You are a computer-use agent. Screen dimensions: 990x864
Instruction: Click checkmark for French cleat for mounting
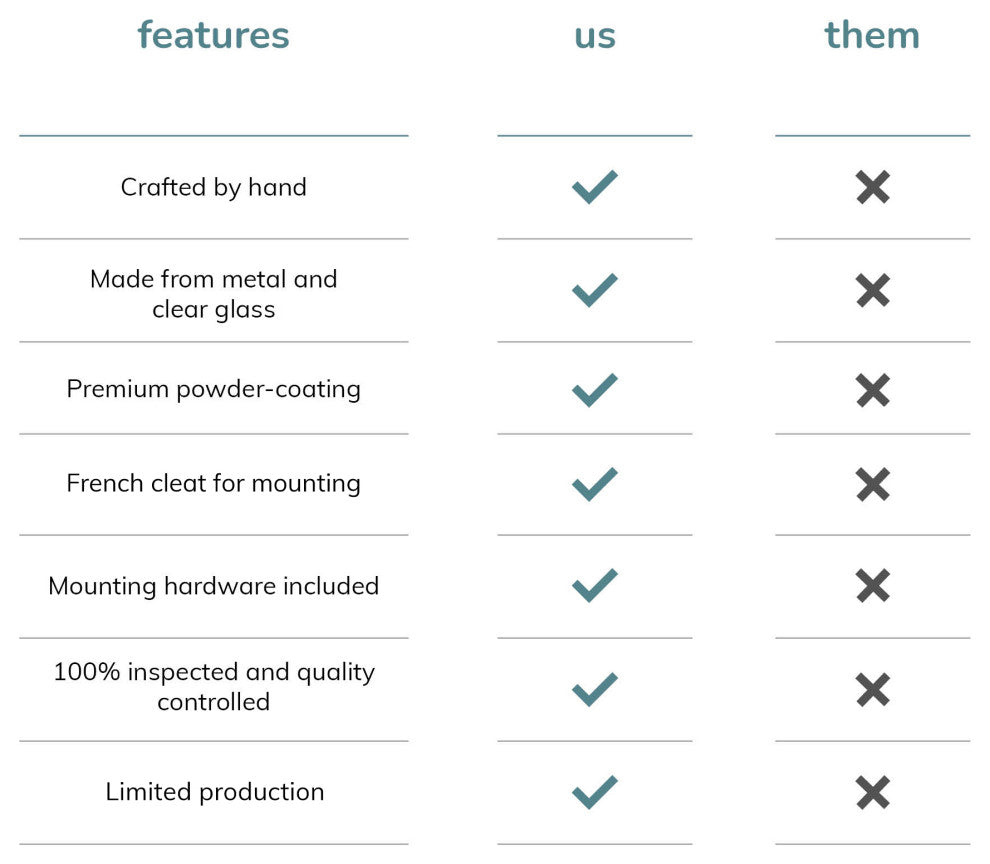[x=594, y=485]
